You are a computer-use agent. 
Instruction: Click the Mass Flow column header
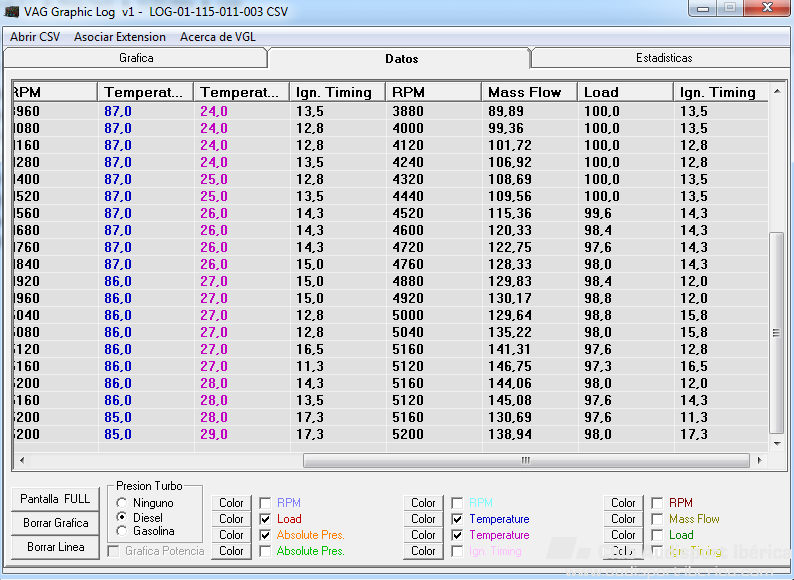529,92
